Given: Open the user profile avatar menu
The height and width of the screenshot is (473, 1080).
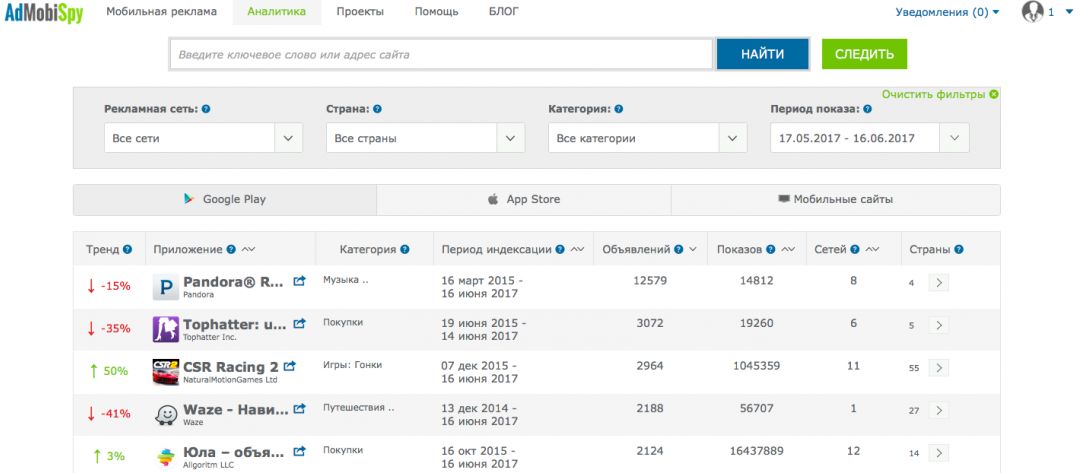Looking at the screenshot, I should (x=1032, y=11).
